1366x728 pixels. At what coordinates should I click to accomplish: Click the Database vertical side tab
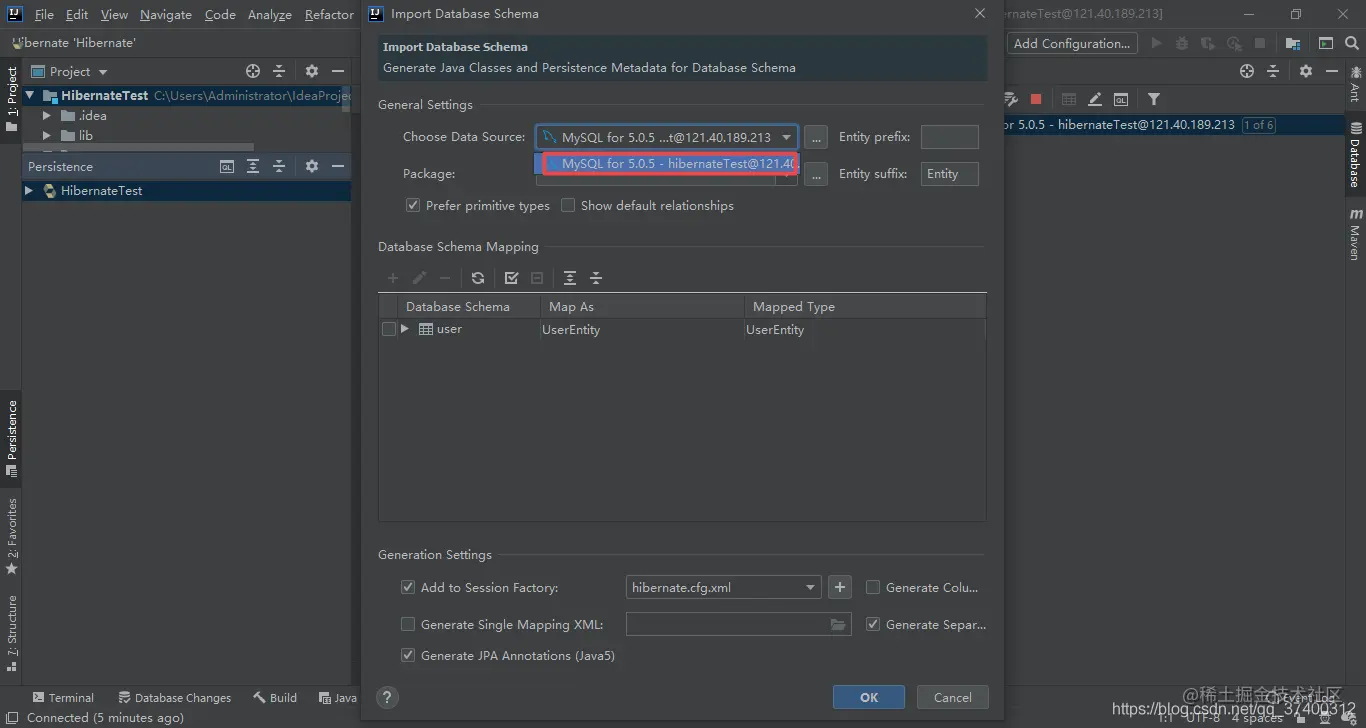pyautogui.click(x=1355, y=155)
